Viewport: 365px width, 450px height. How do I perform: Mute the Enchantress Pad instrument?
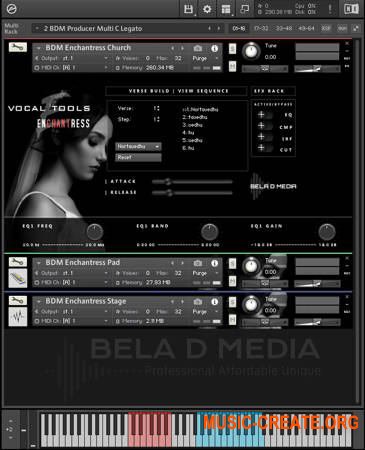[232, 281]
